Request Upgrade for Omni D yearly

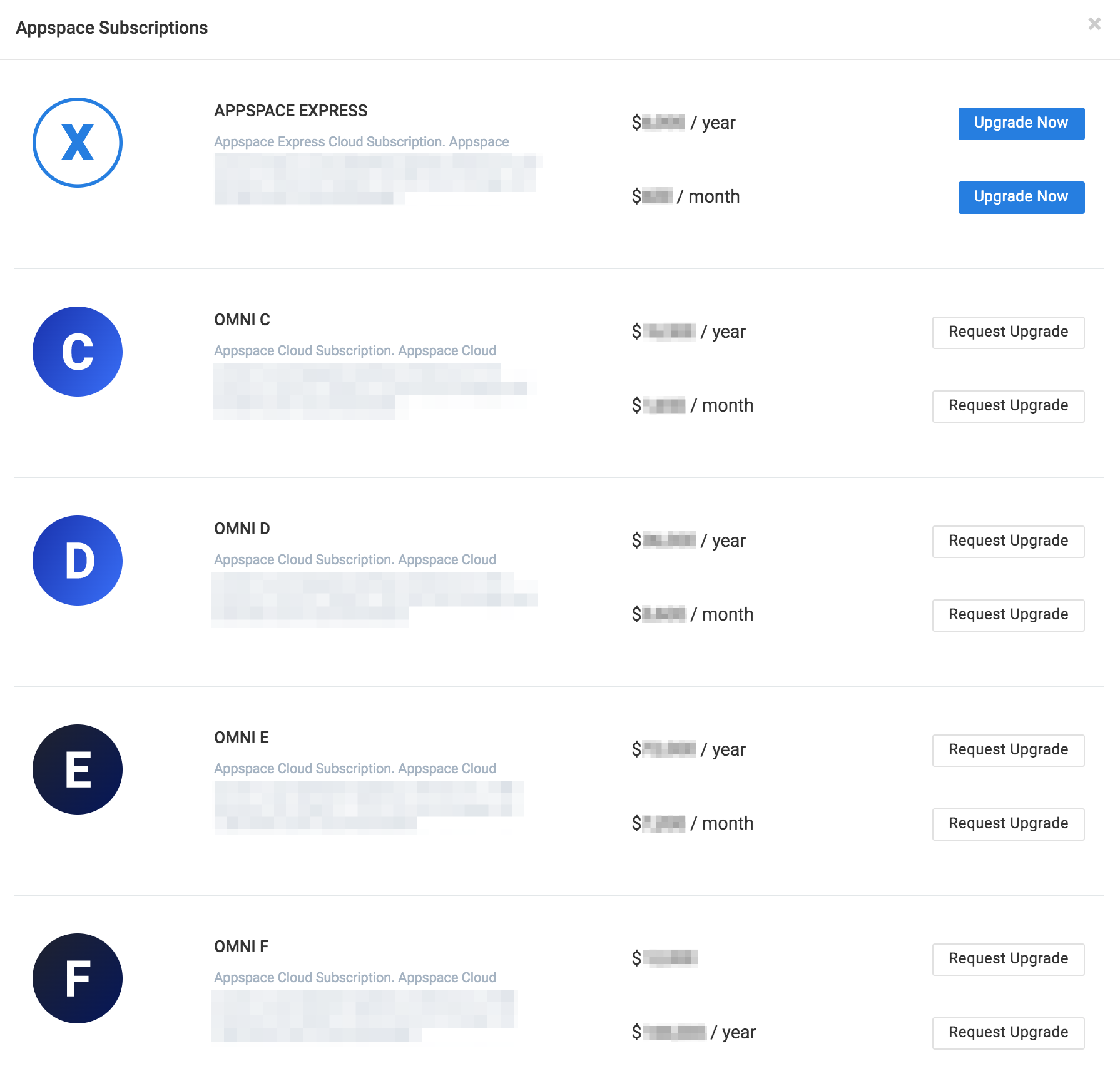click(1008, 541)
